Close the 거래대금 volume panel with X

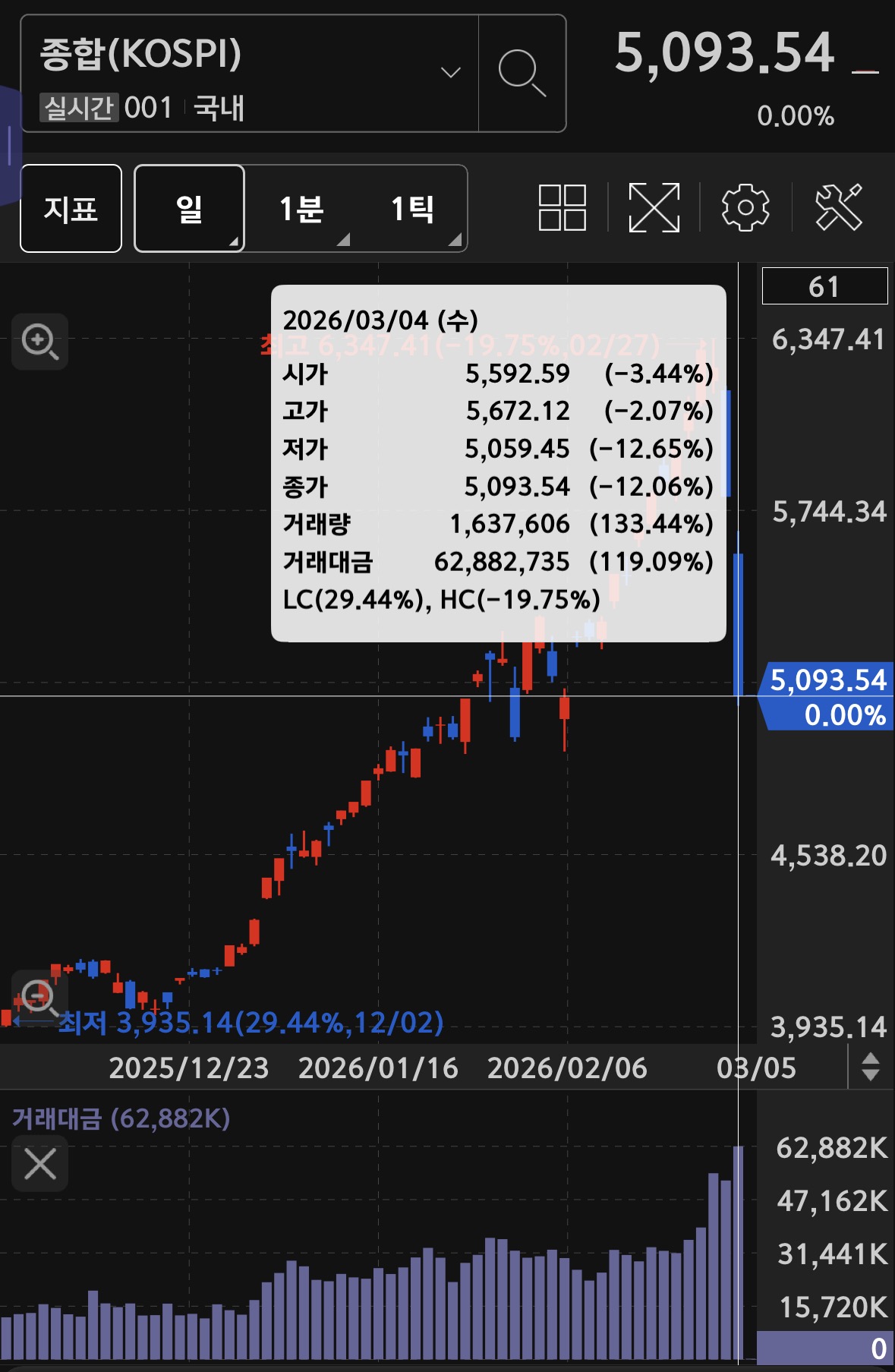pos(39,1163)
